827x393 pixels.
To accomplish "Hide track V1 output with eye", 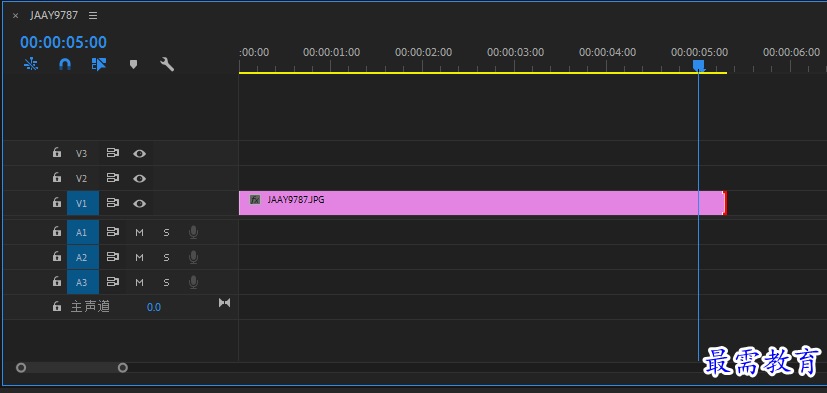I will click(139, 203).
